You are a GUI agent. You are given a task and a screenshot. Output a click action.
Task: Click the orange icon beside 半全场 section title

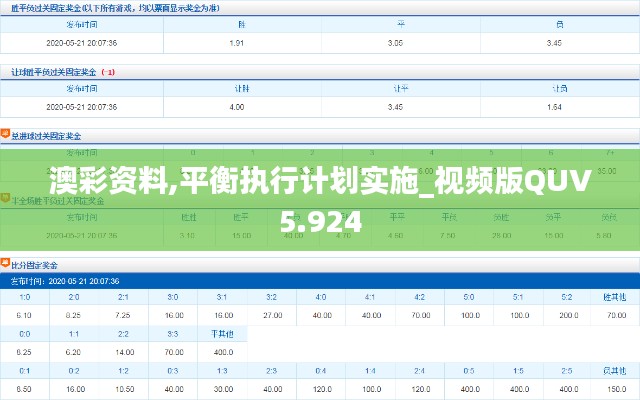click(x=5, y=199)
